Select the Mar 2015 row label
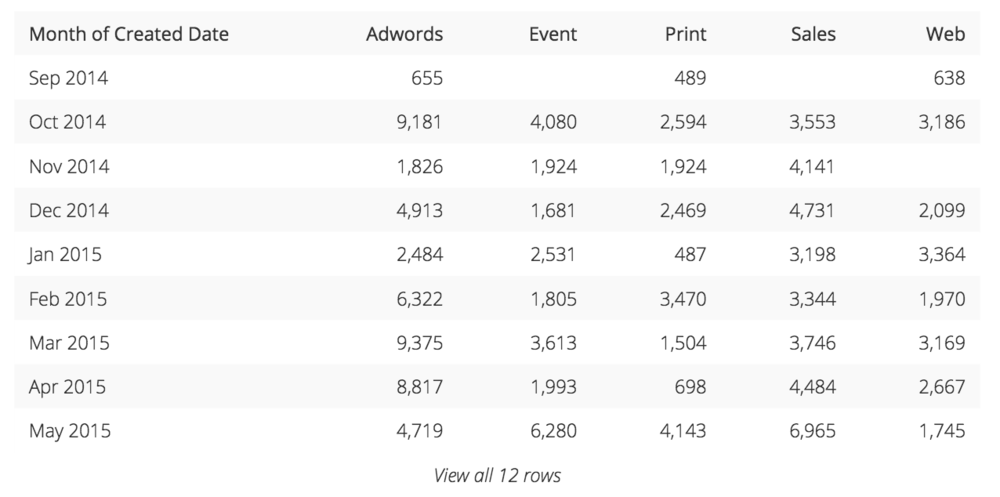Screen dimensions: 1000x497 click(x=69, y=343)
